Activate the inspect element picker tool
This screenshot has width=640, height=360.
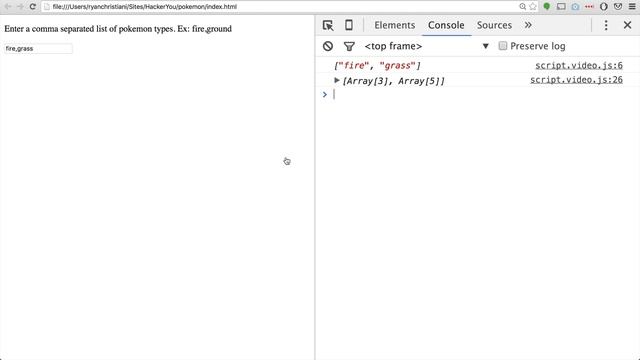point(328,25)
